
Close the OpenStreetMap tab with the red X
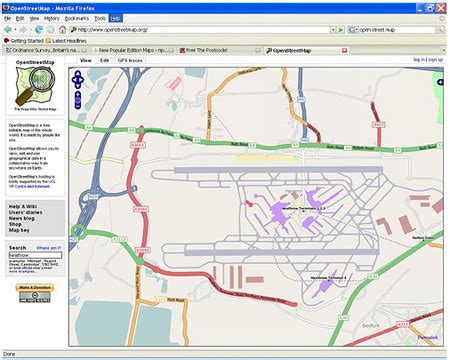(345, 50)
